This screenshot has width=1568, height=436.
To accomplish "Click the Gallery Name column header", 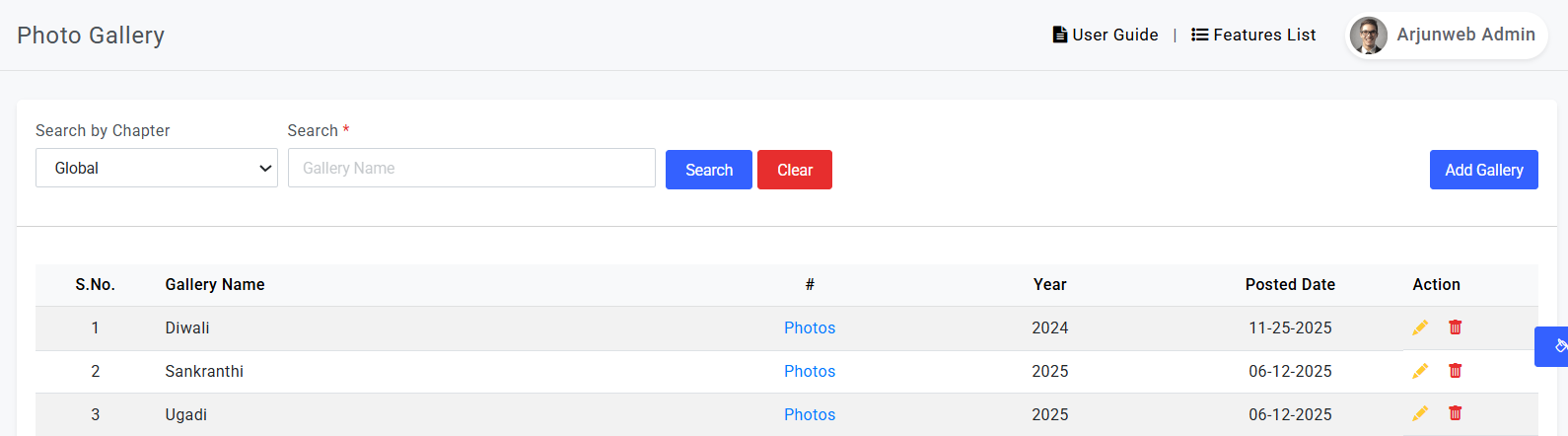I will point(215,284).
